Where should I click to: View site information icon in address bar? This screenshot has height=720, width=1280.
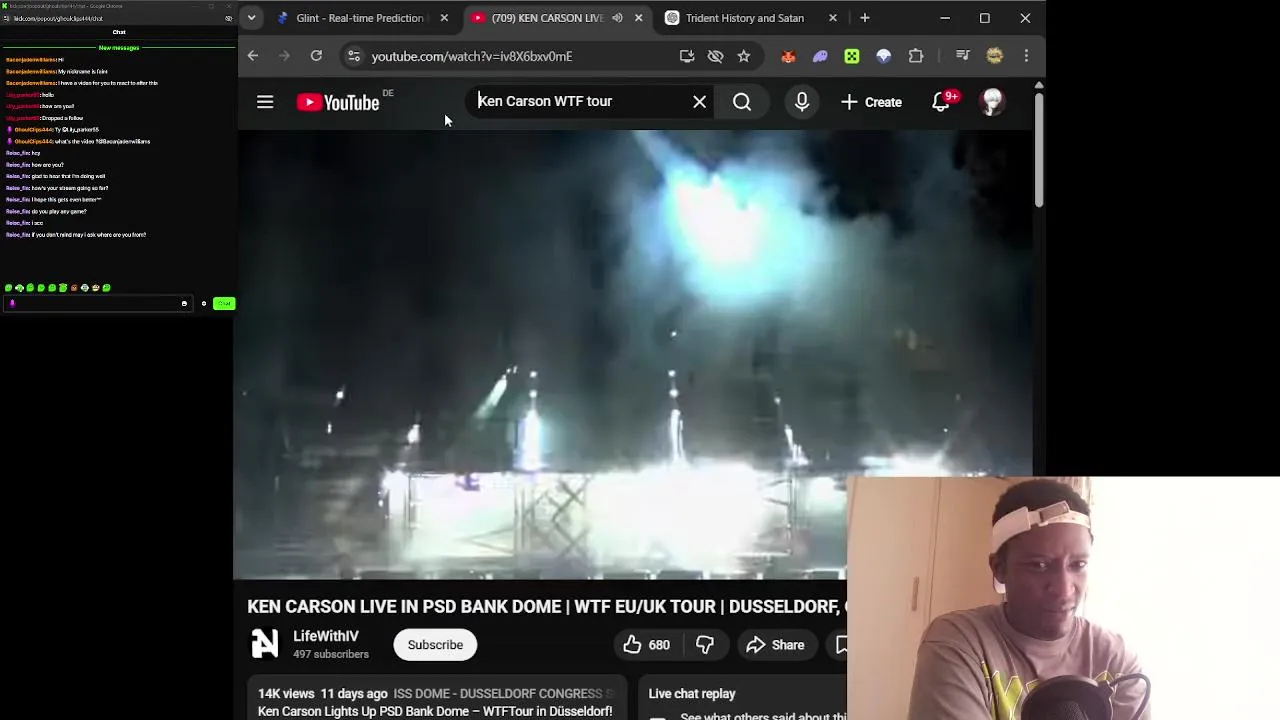pyautogui.click(x=353, y=56)
